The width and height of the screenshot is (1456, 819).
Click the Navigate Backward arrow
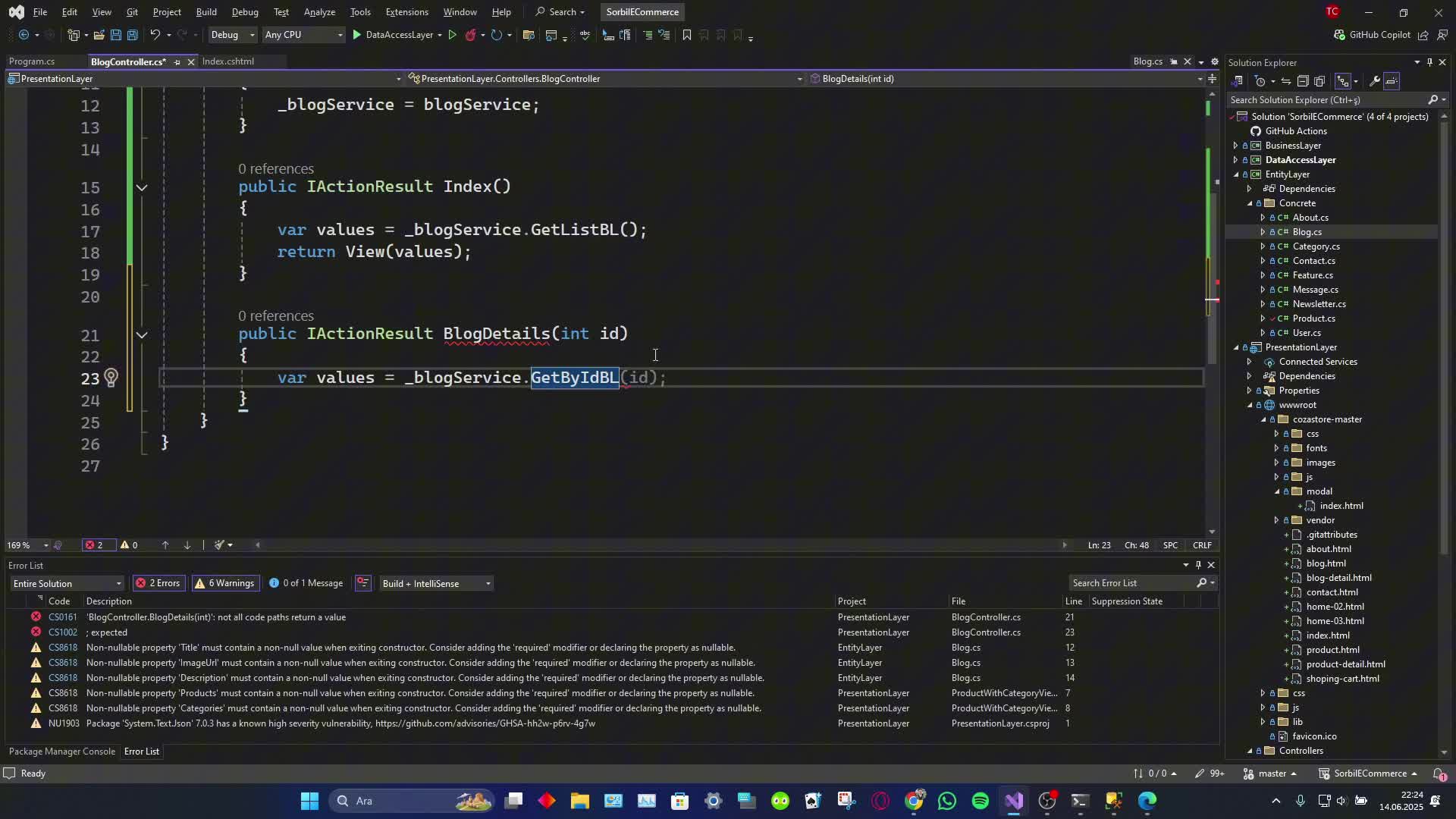point(24,35)
